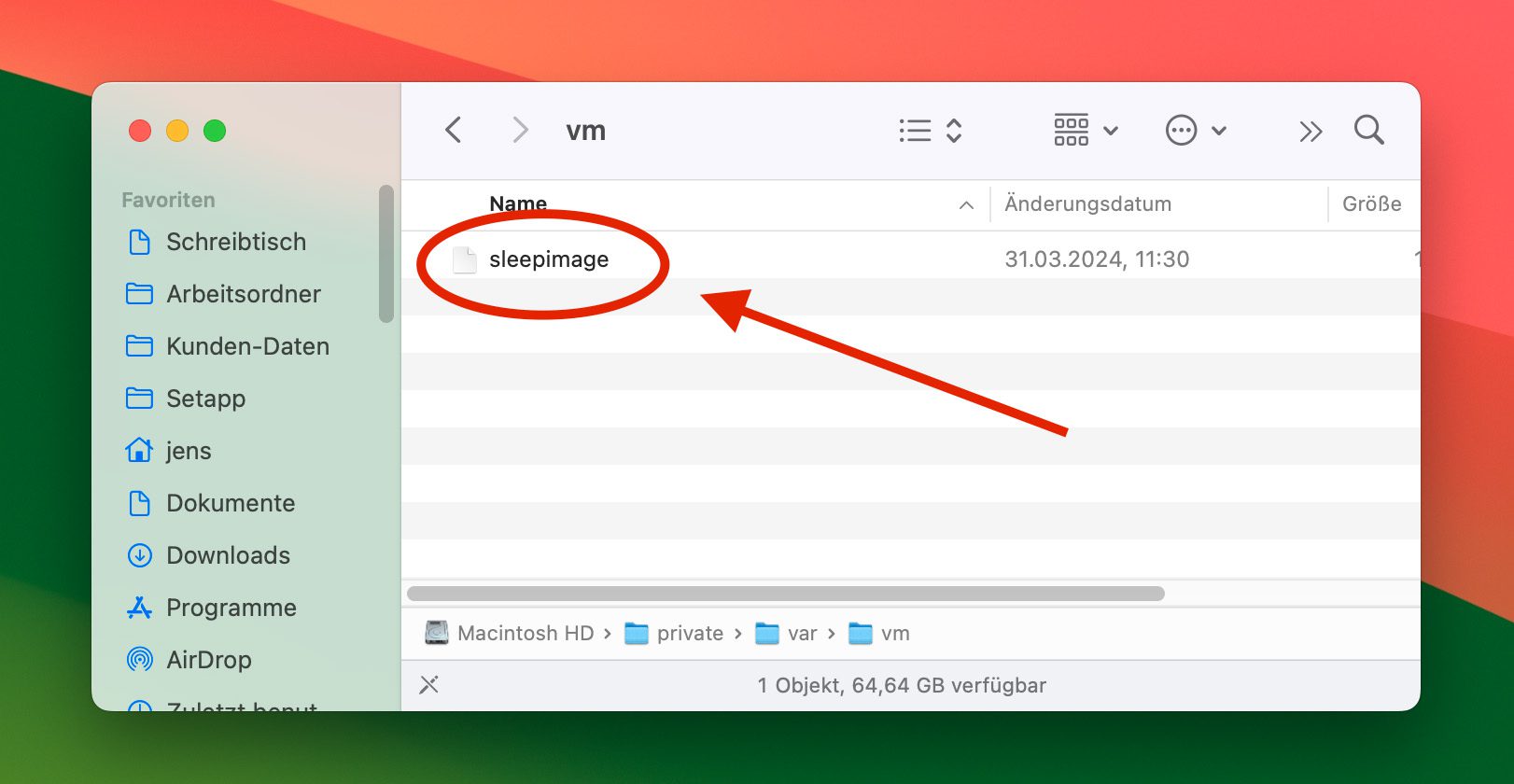This screenshot has width=1514, height=784.
Task: Sort by Größe column header
Action: 1370,204
